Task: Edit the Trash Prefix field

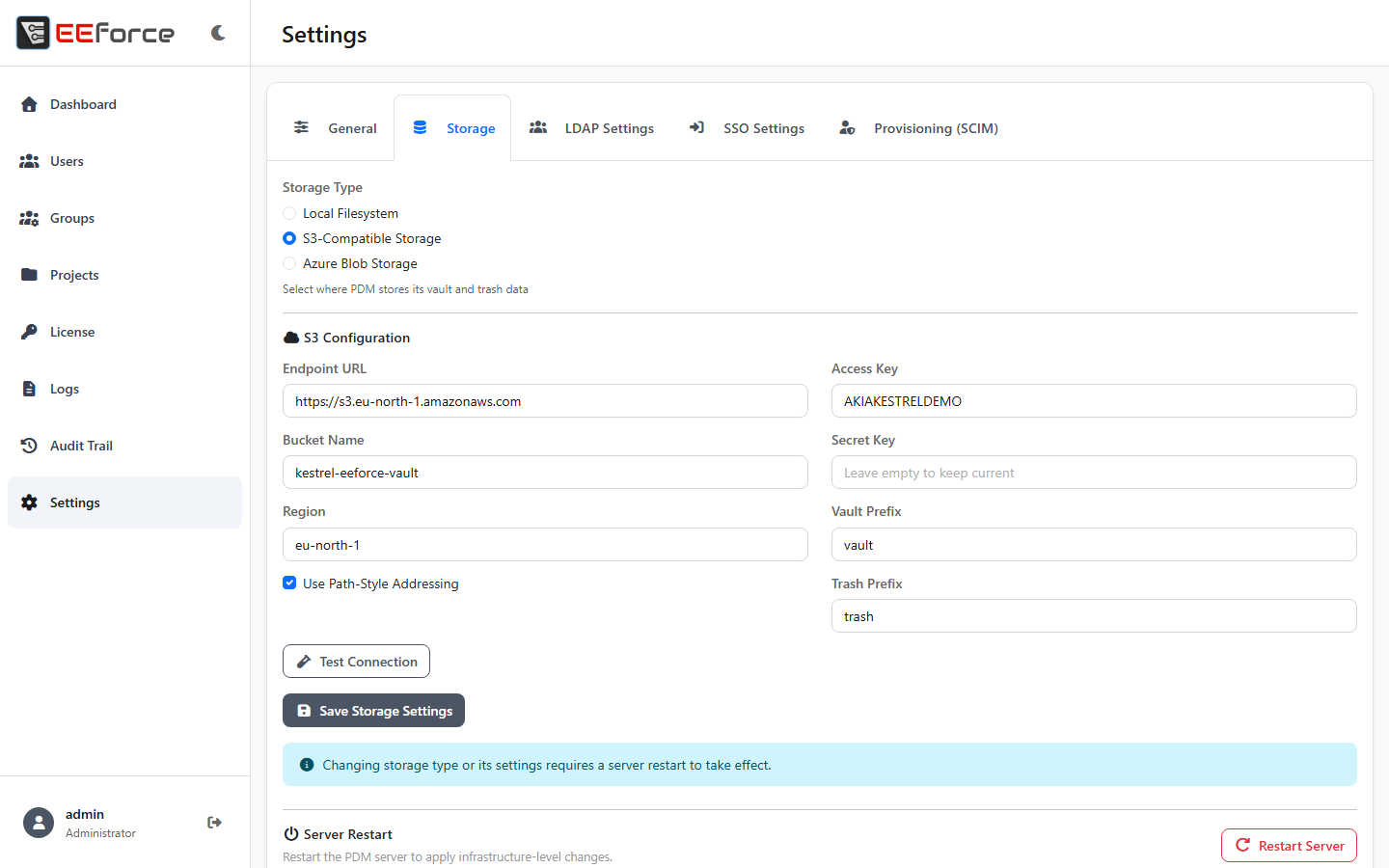Action: (x=1094, y=616)
